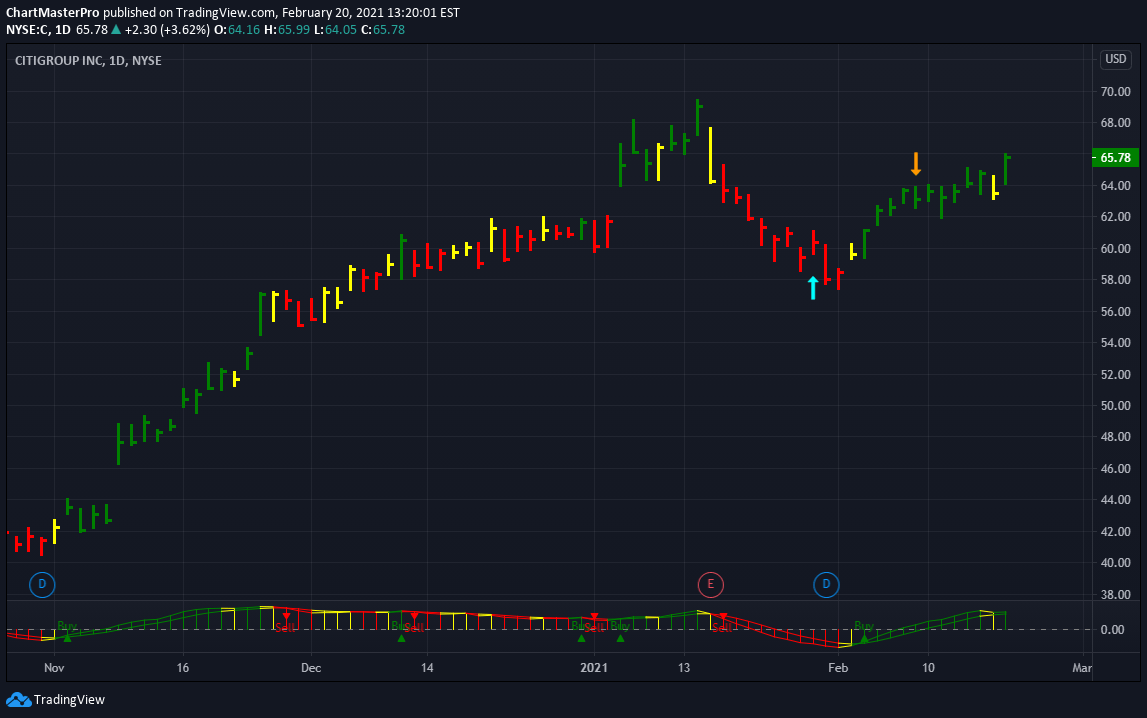Click the 54.00 price axis label
The width and height of the screenshot is (1147, 718).
pos(1116,343)
